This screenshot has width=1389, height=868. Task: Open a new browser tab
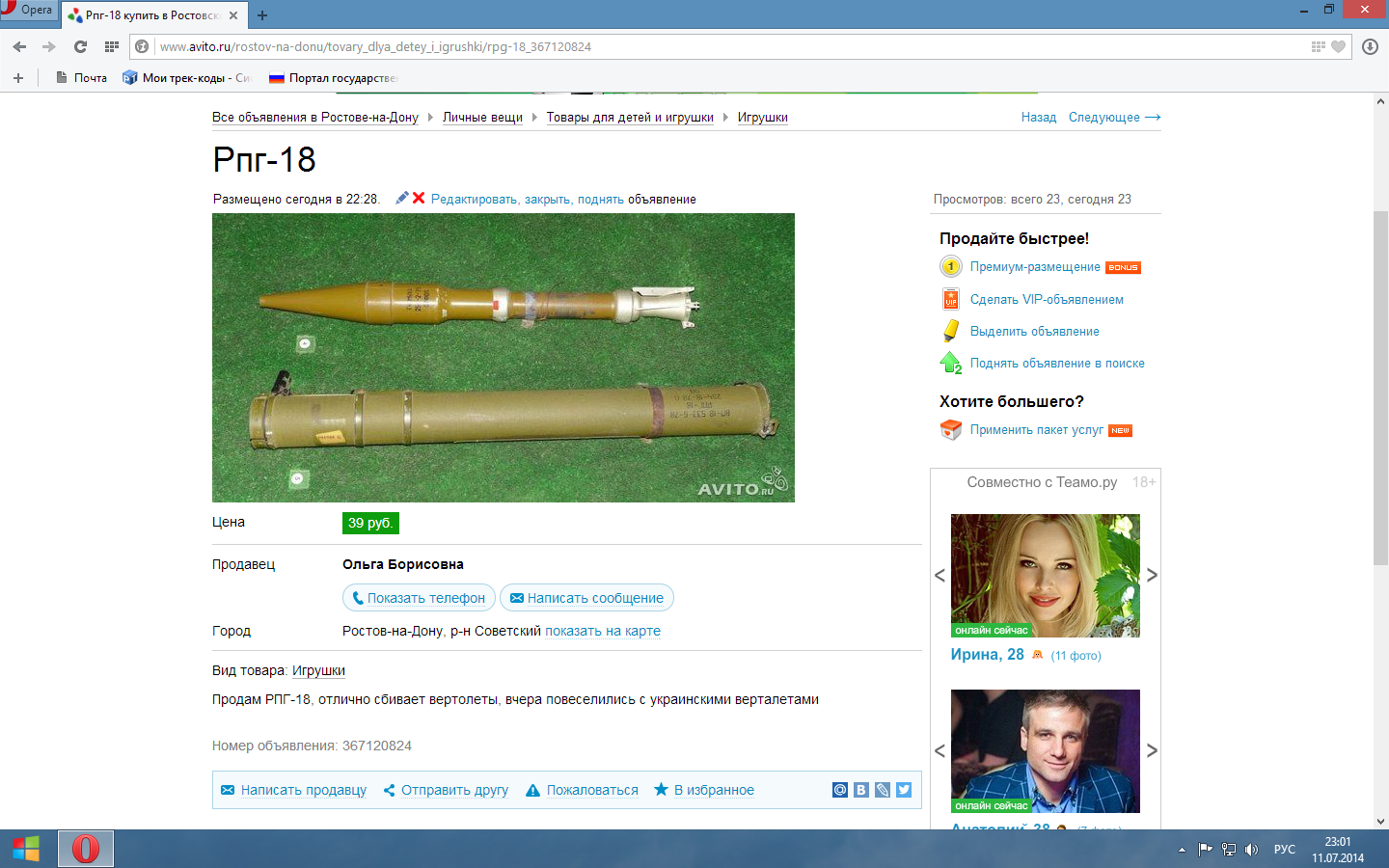click(262, 15)
